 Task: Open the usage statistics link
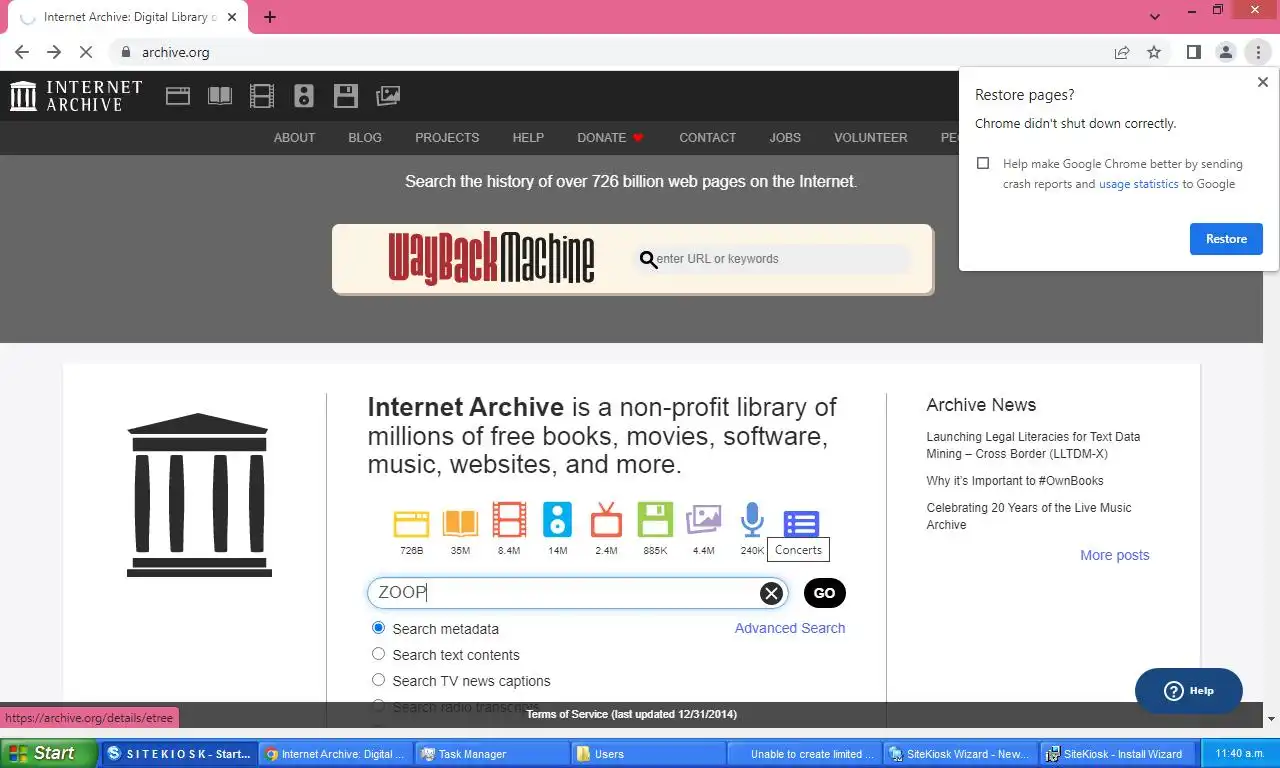pyautogui.click(x=1139, y=184)
